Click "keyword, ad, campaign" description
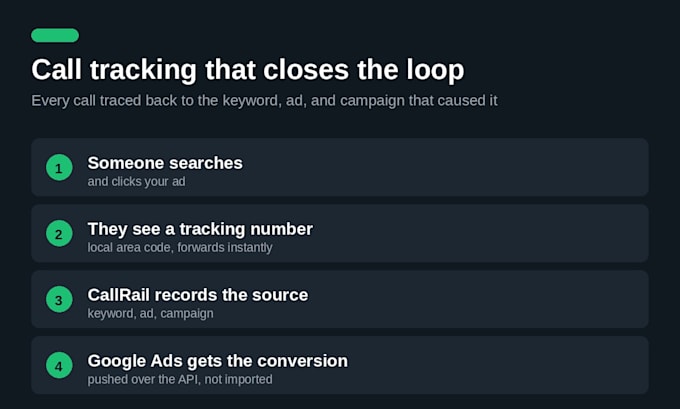680x409 pixels. (150, 313)
